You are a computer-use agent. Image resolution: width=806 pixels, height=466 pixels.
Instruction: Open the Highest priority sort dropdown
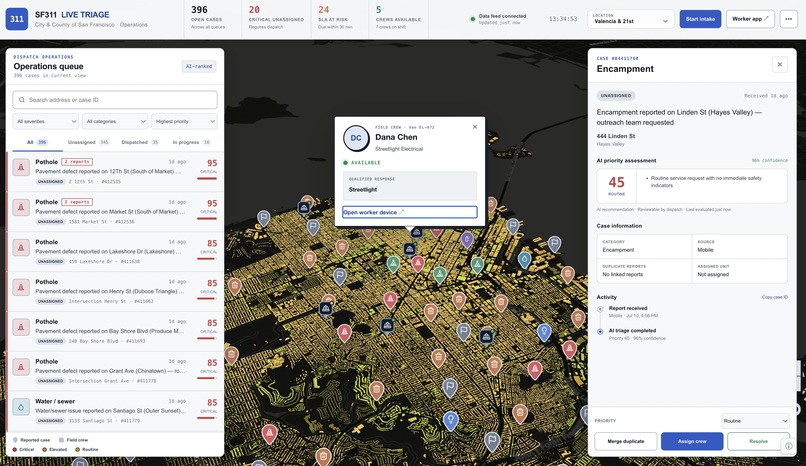click(184, 121)
